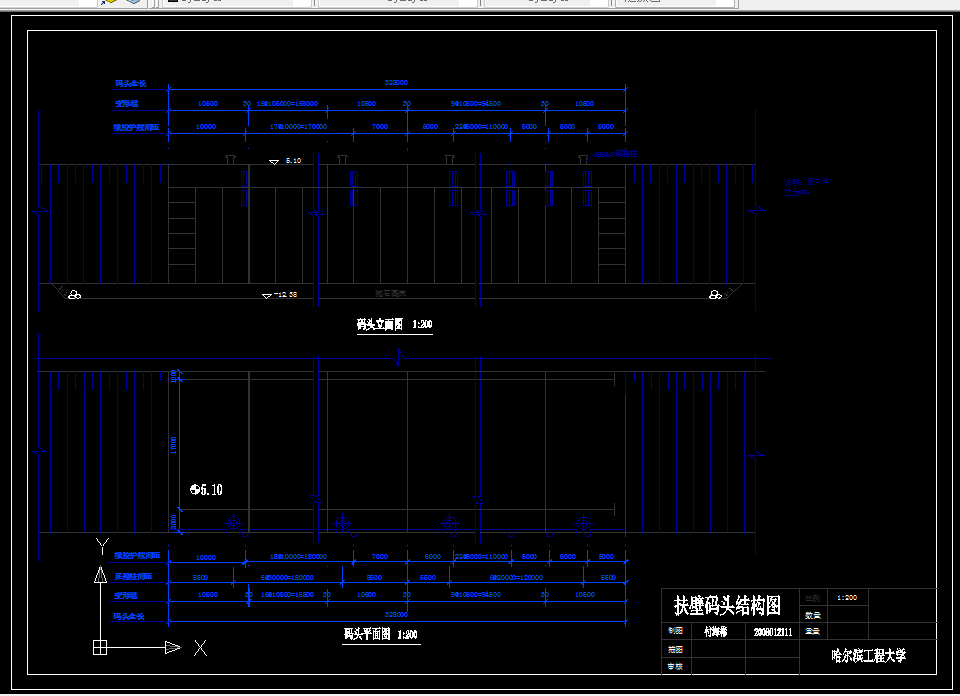Click the 制图 label cell in title block

coord(675,631)
